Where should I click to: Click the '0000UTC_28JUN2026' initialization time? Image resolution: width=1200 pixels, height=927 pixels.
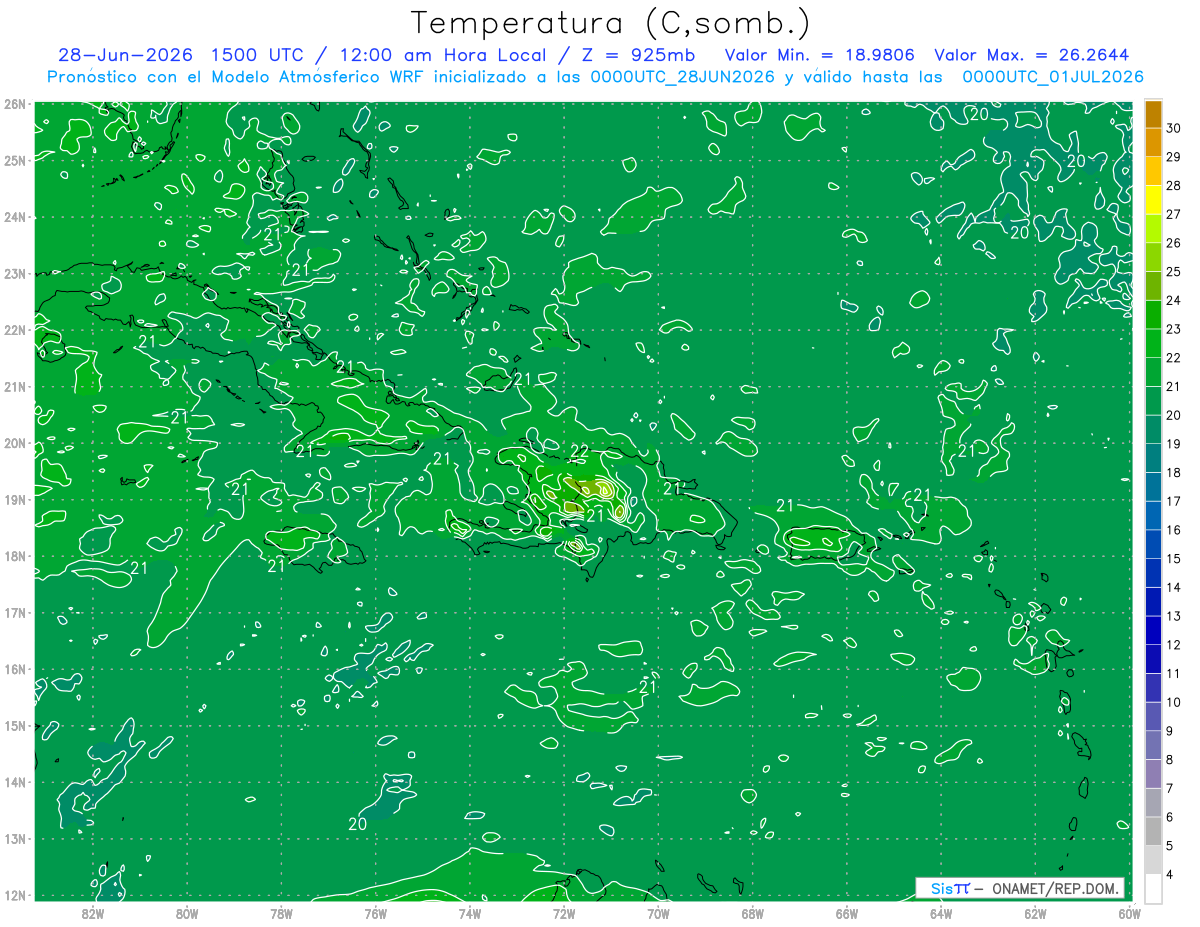pyautogui.click(x=684, y=77)
